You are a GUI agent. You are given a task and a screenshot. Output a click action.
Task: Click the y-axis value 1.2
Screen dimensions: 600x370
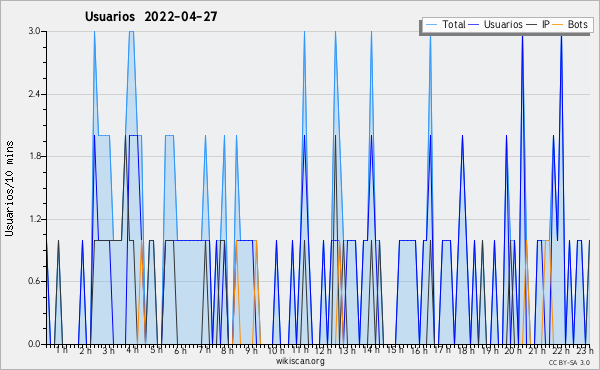click(x=34, y=219)
